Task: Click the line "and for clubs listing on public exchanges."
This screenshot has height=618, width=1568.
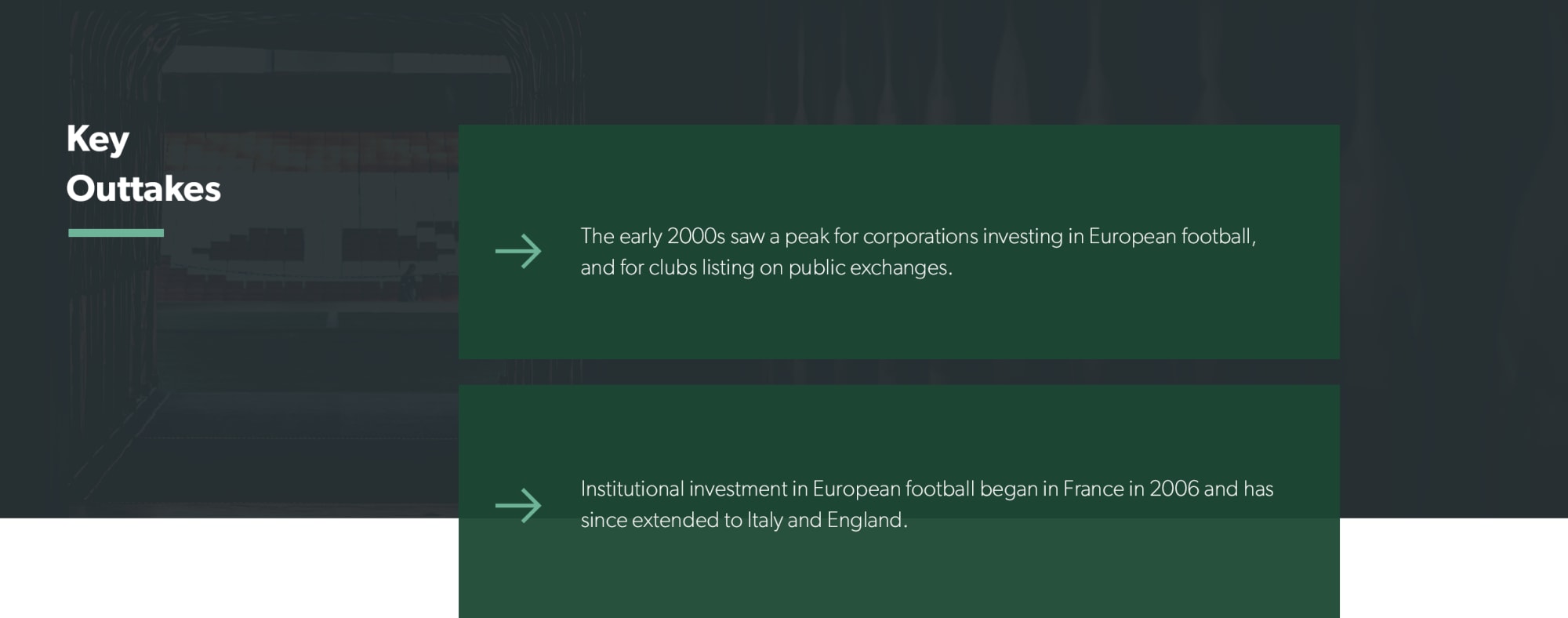Action: (x=766, y=267)
